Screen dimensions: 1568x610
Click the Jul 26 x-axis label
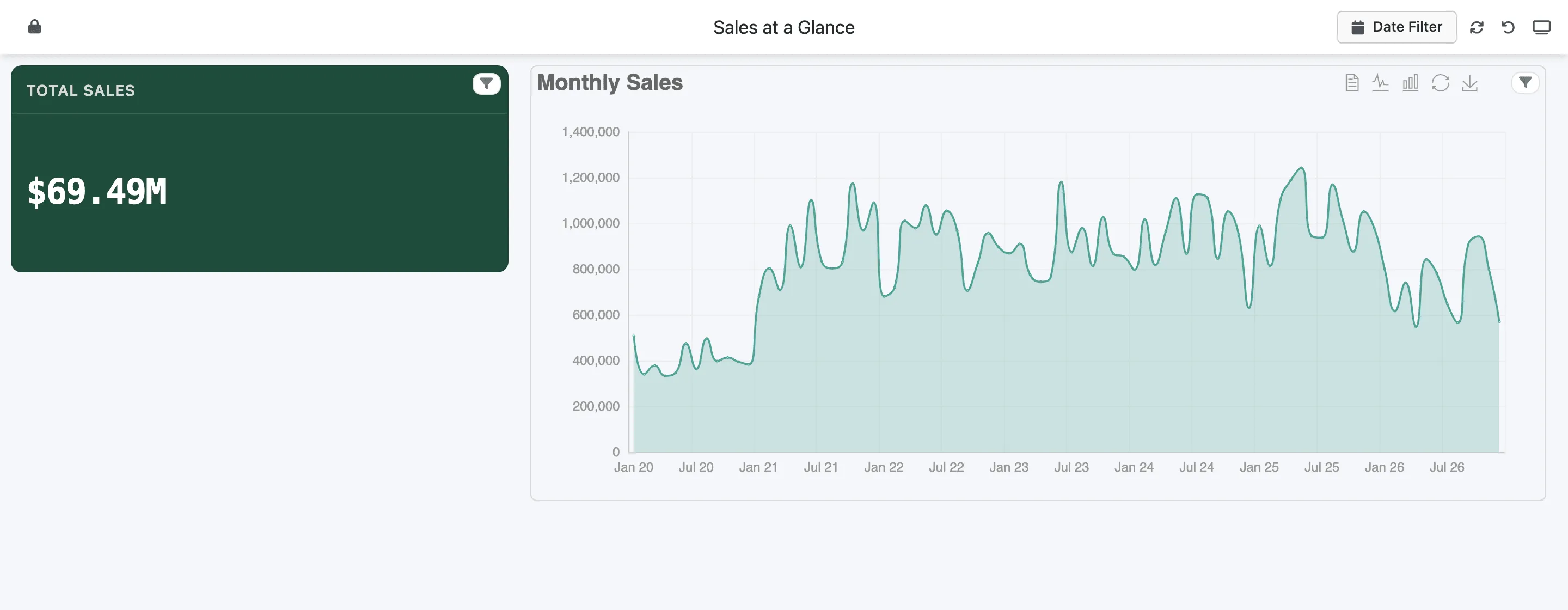[1447, 467]
